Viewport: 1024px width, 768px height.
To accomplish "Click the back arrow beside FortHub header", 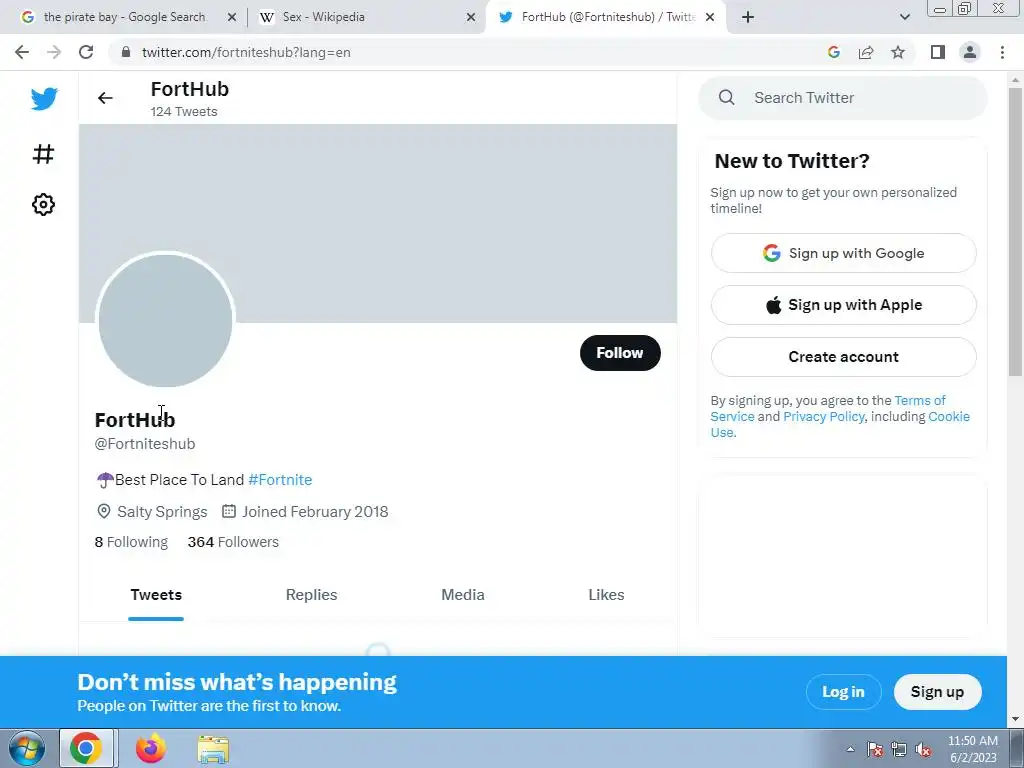I will click(105, 98).
